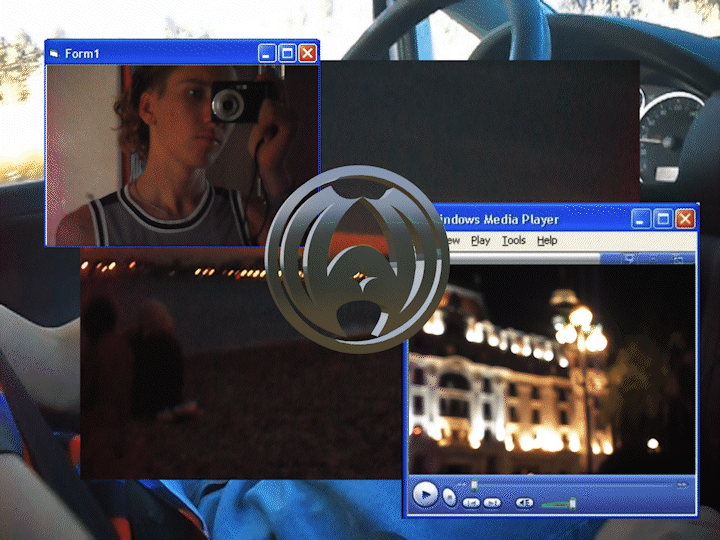Click the Form1 title text
The image size is (720, 540).
pos(82,54)
